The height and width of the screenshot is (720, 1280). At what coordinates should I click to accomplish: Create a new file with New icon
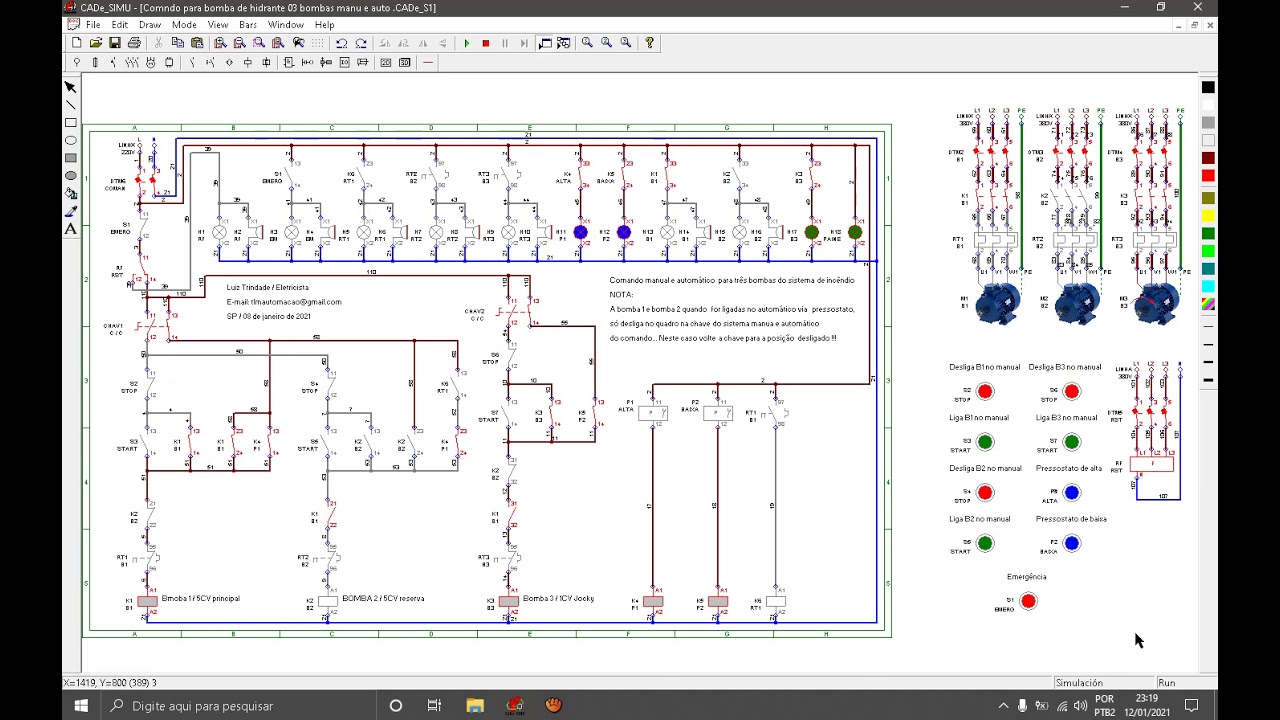tap(76, 43)
